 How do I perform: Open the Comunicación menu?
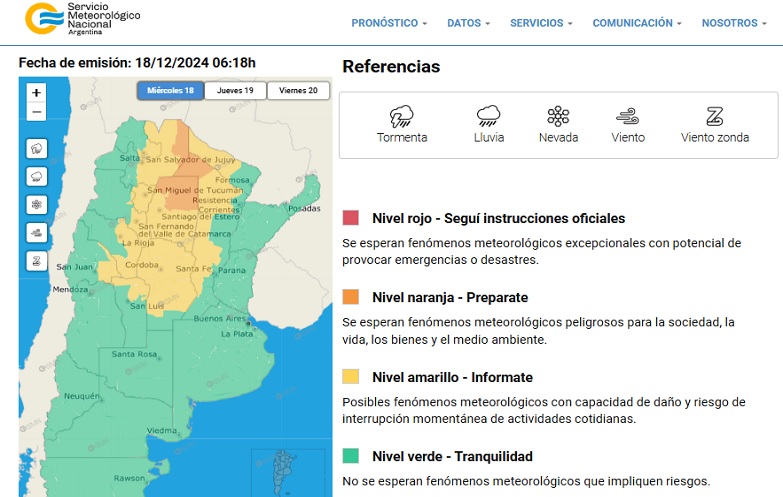[x=637, y=23]
